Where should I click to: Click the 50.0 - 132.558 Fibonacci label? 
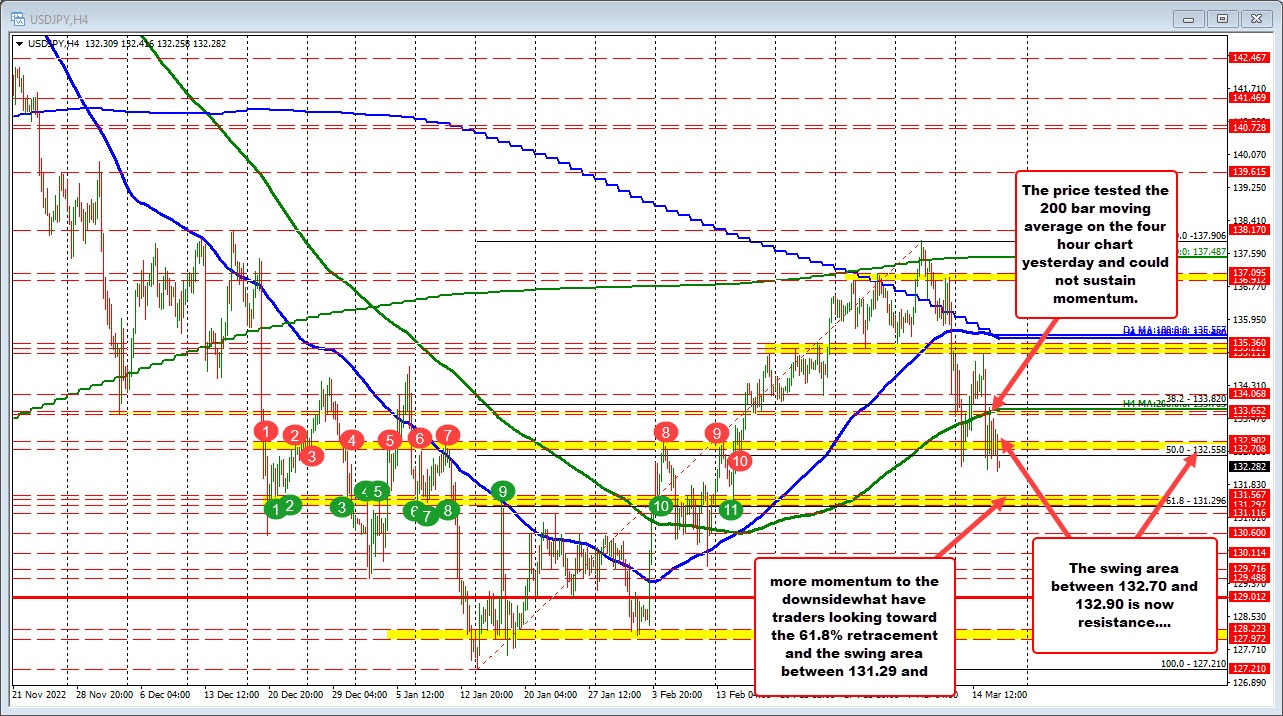click(1196, 450)
